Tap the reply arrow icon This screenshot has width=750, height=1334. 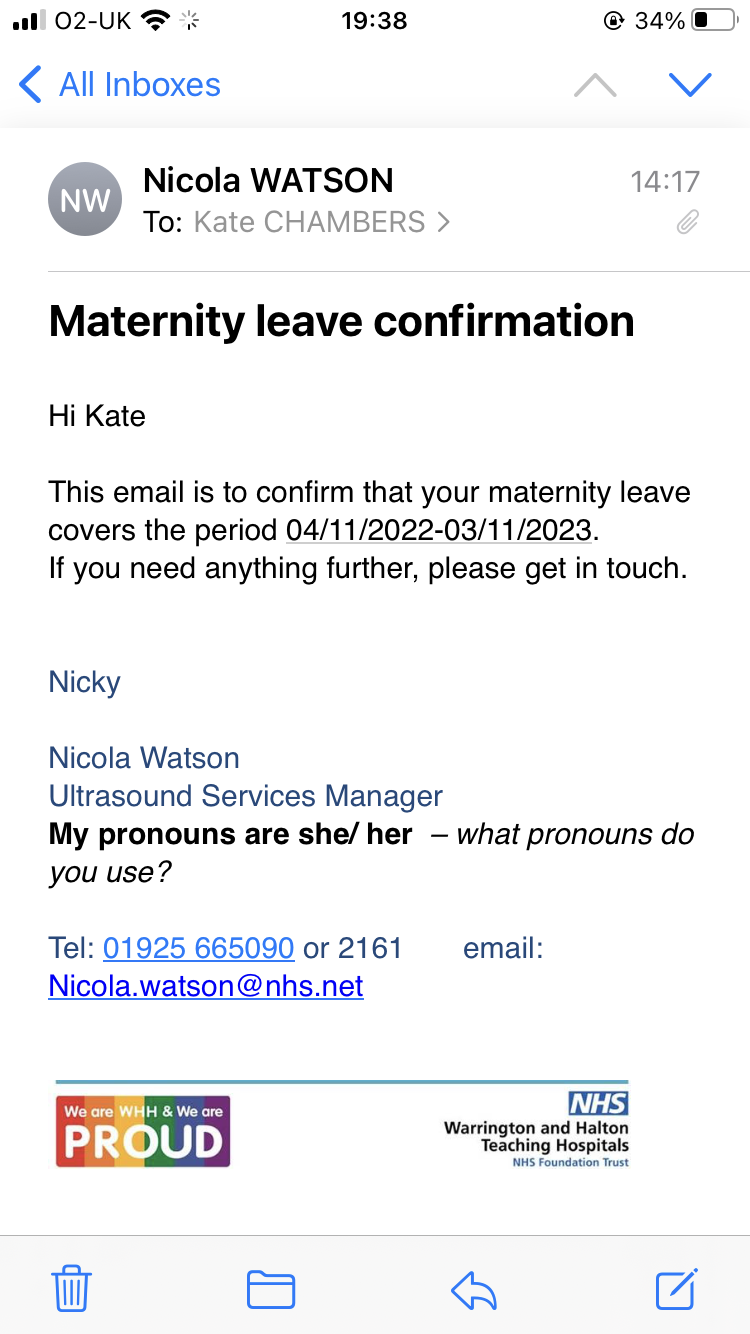474,1290
